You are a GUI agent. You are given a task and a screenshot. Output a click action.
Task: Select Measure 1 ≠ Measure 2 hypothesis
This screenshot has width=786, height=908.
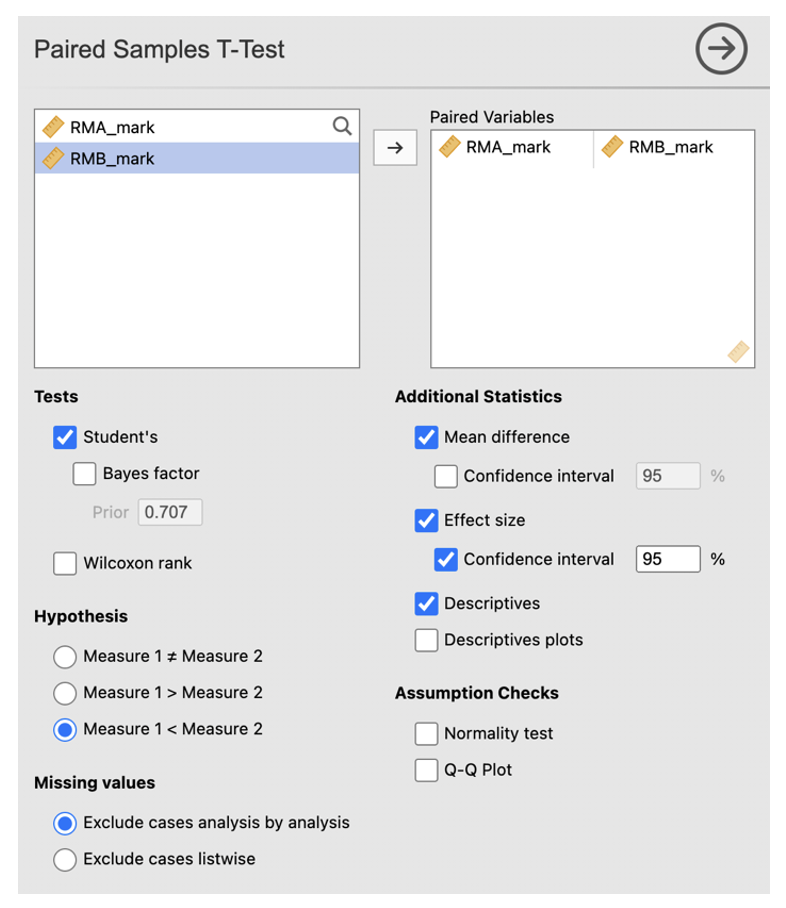coord(65,657)
